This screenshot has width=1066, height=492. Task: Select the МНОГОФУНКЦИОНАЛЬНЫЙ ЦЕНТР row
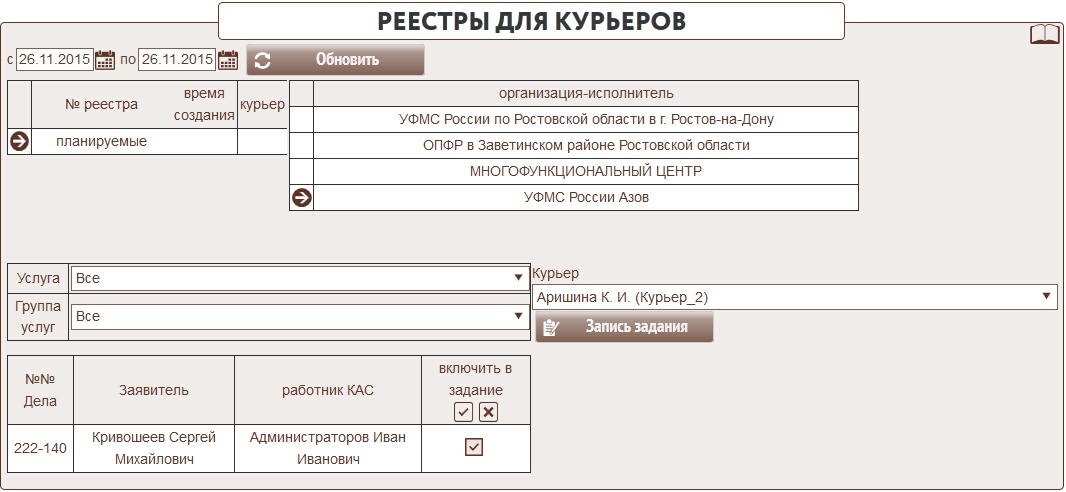[x=585, y=172]
